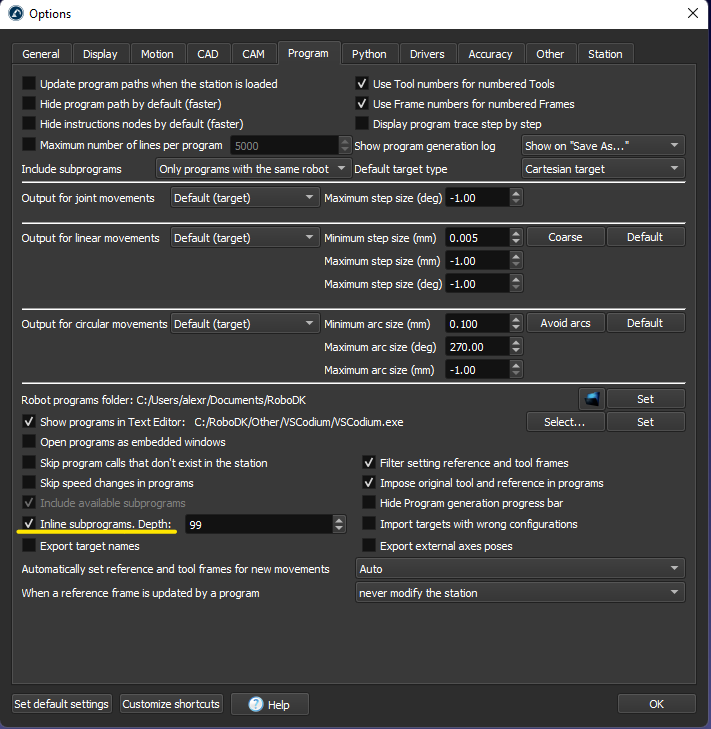Switch to the CAD tab
This screenshot has height=729, width=711.
coord(207,54)
